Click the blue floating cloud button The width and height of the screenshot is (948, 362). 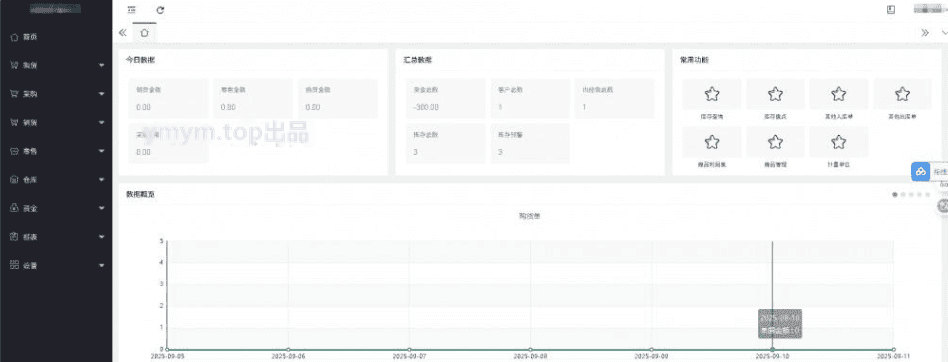click(920, 172)
